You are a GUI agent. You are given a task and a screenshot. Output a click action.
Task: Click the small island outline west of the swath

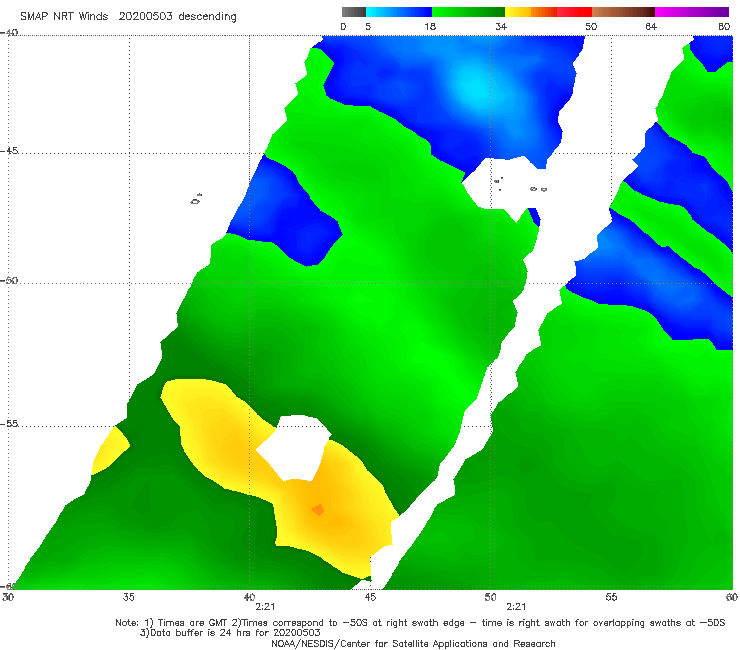(196, 199)
